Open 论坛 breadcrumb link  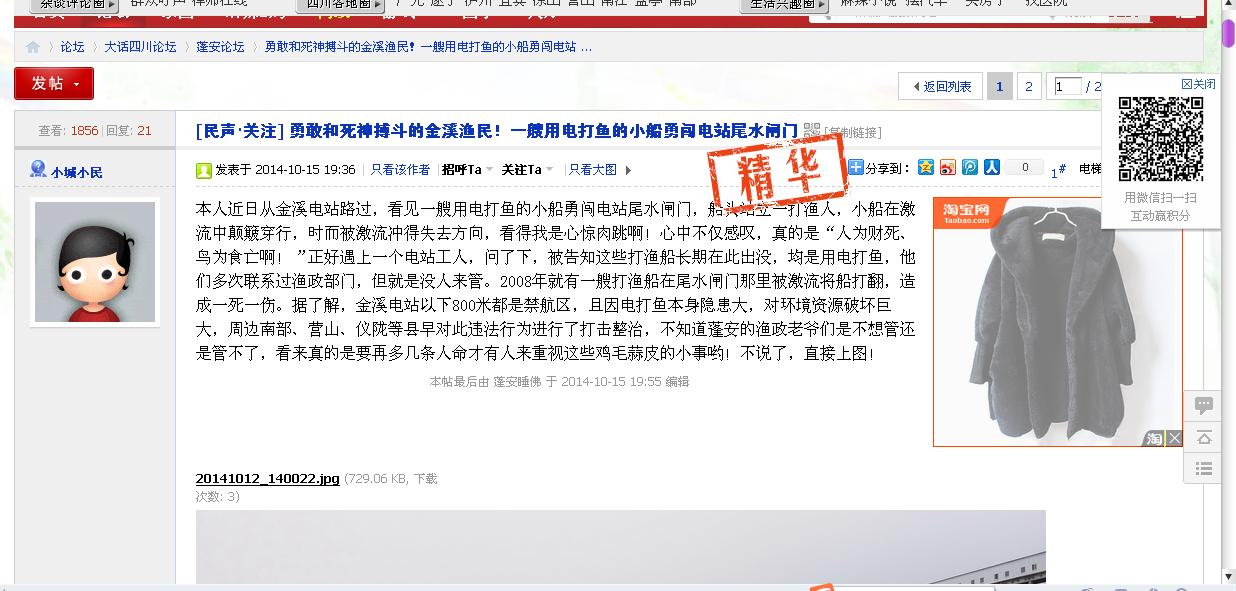(x=72, y=47)
